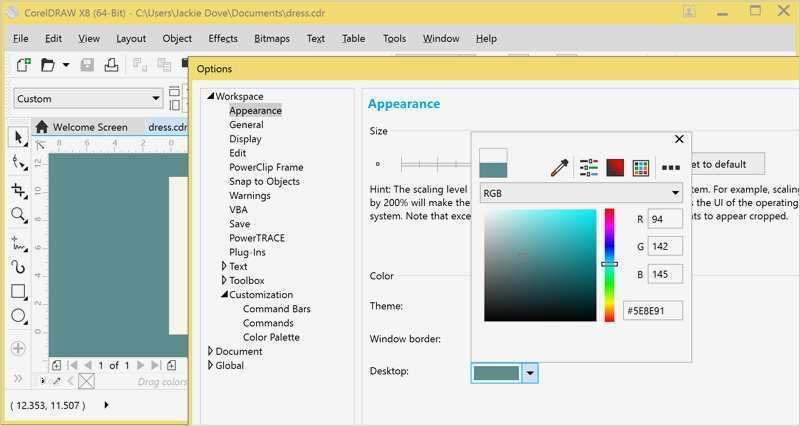Viewport: 800px width, 426px height.
Task: Open the Edit menu
Action: tap(53, 38)
